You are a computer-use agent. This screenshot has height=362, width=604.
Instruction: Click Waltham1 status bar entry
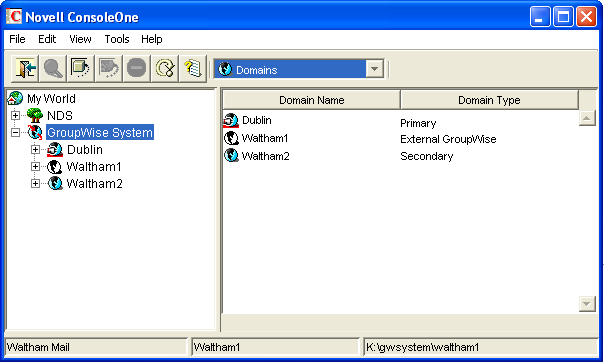[217, 347]
